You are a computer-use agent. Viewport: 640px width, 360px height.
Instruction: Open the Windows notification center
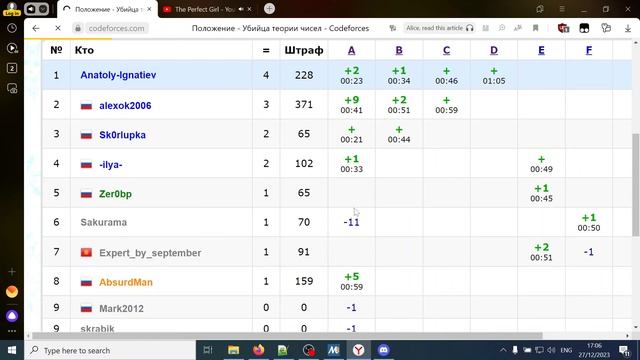624,350
